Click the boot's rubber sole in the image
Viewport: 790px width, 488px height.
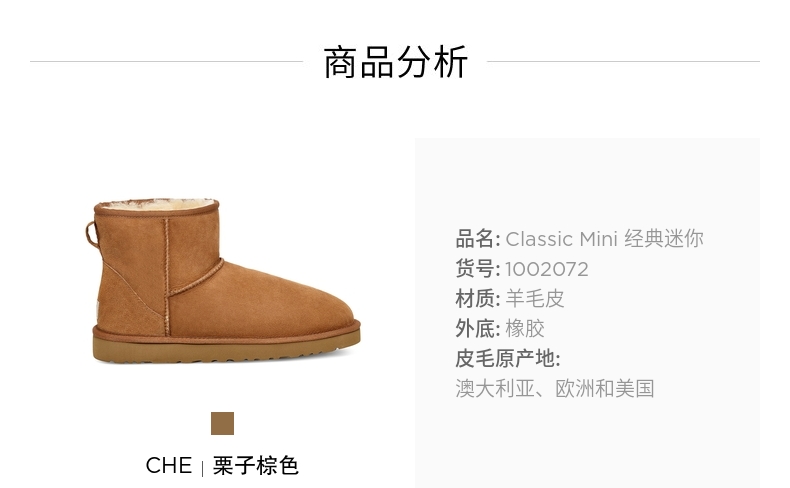point(226,348)
